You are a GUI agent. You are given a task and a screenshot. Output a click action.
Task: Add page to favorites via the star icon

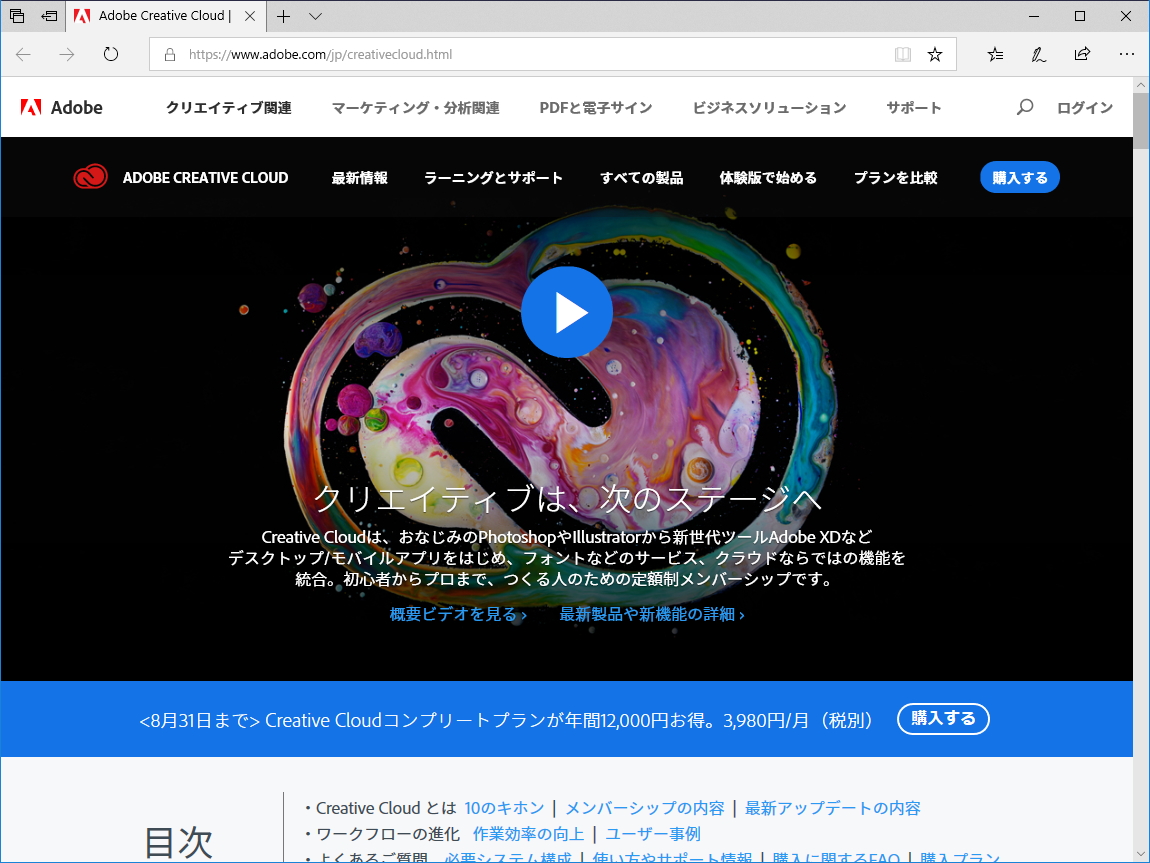click(x=934, y=55)
